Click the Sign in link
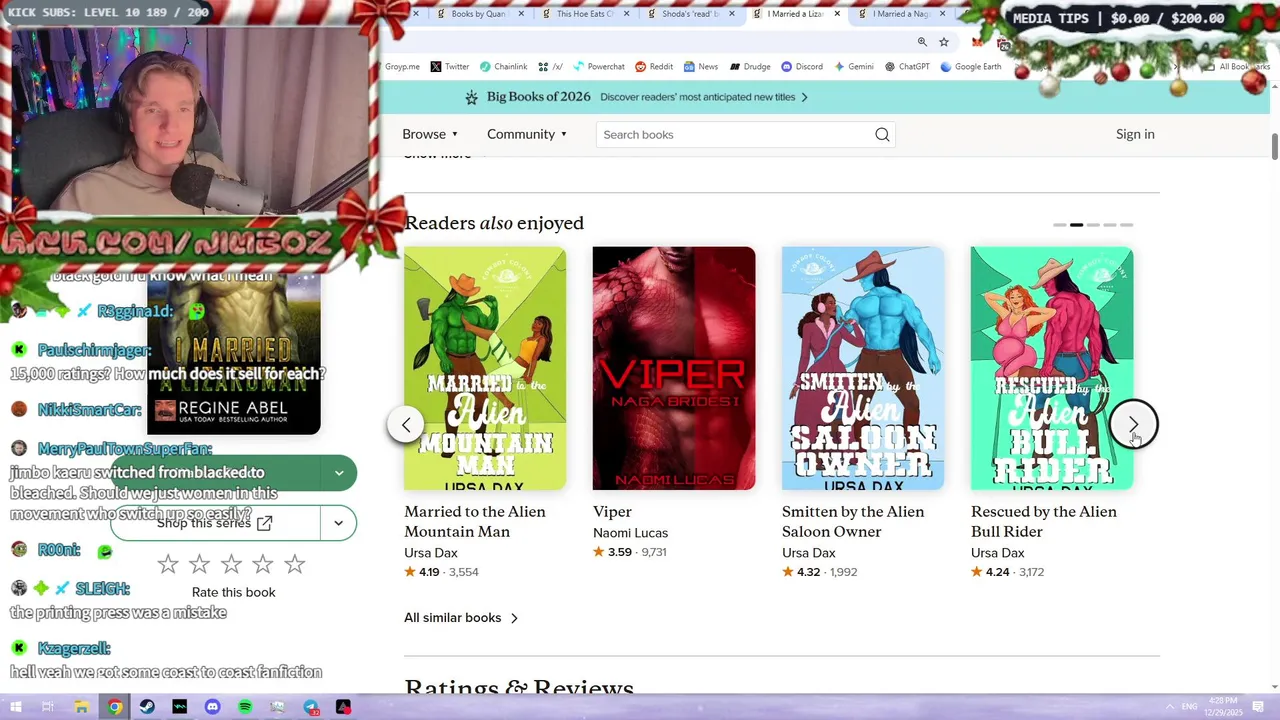Screen dimensions: 1280x720 [x=1135, y=134]
